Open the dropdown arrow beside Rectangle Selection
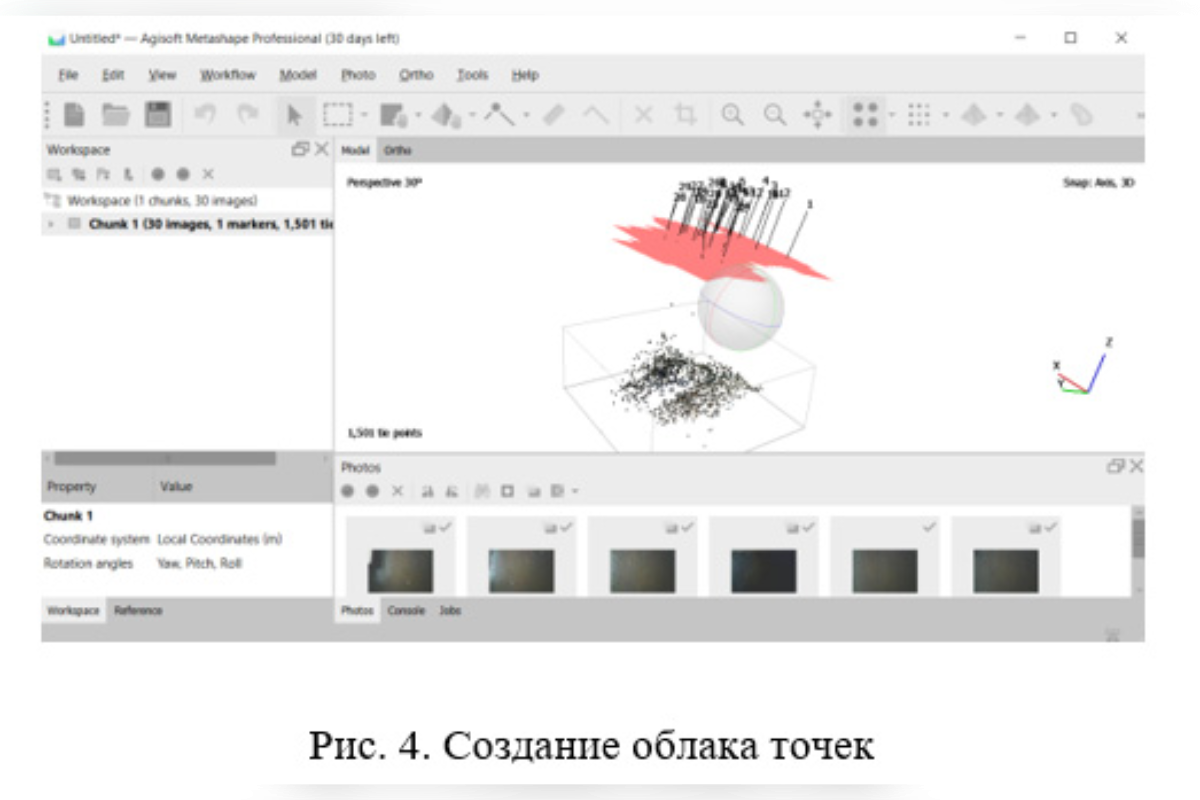The image size is (1200, 800). pos(365,115)
